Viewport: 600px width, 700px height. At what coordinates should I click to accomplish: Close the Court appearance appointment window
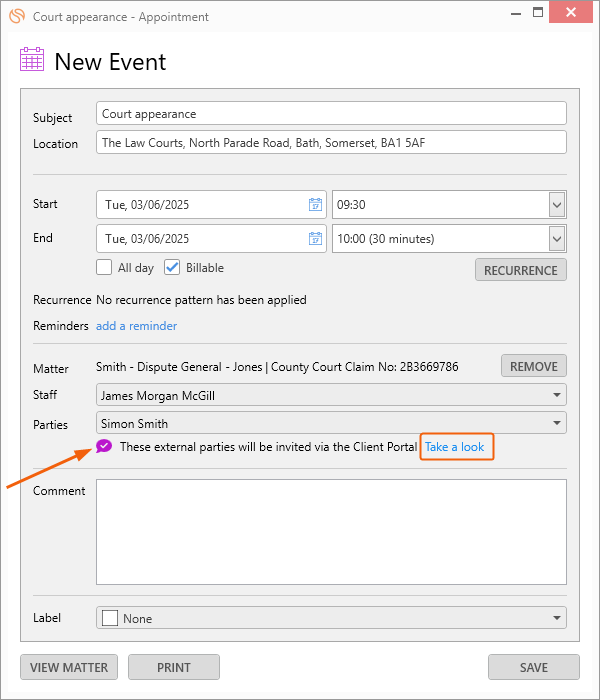point(571,12)
